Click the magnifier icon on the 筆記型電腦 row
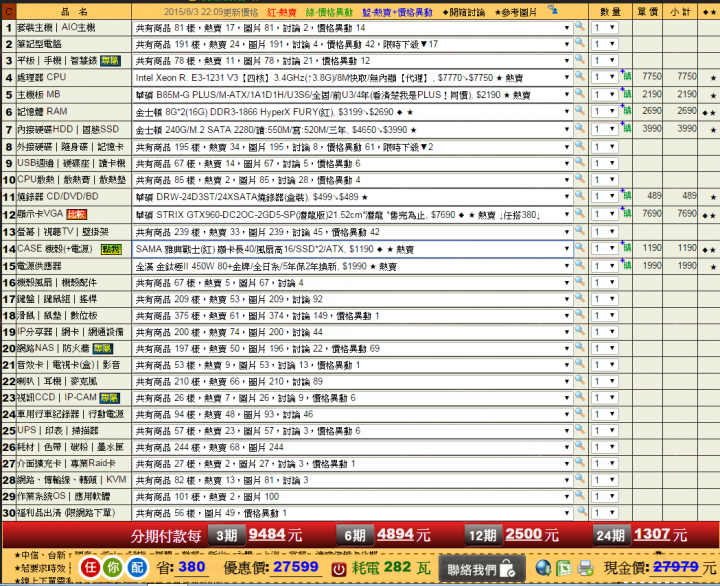This screenshot has height=586, width=720. point(580,43)
